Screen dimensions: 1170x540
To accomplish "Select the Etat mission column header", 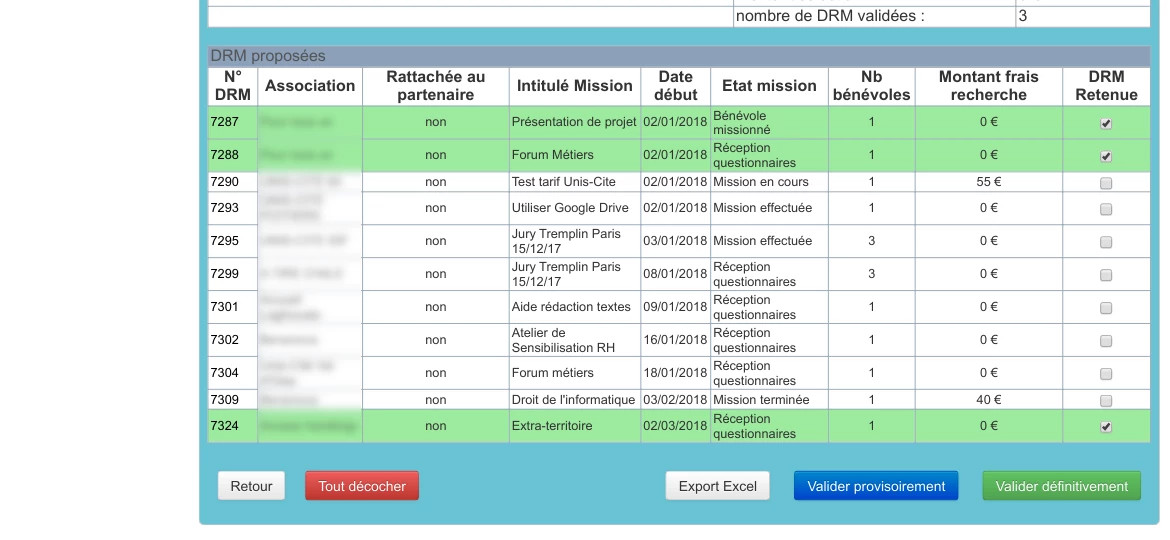I will 769,86.
